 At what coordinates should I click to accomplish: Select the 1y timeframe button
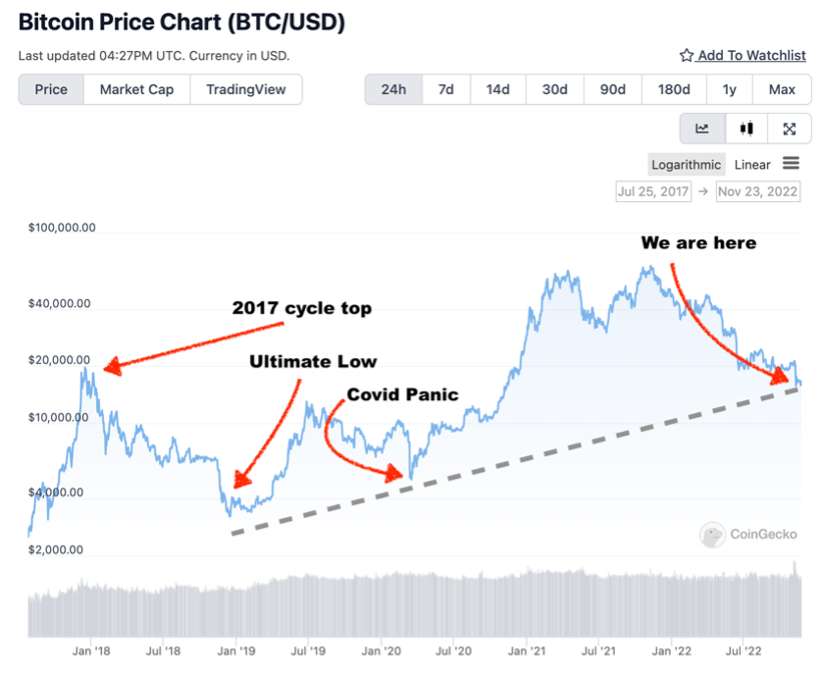click(x=729, y=89)
